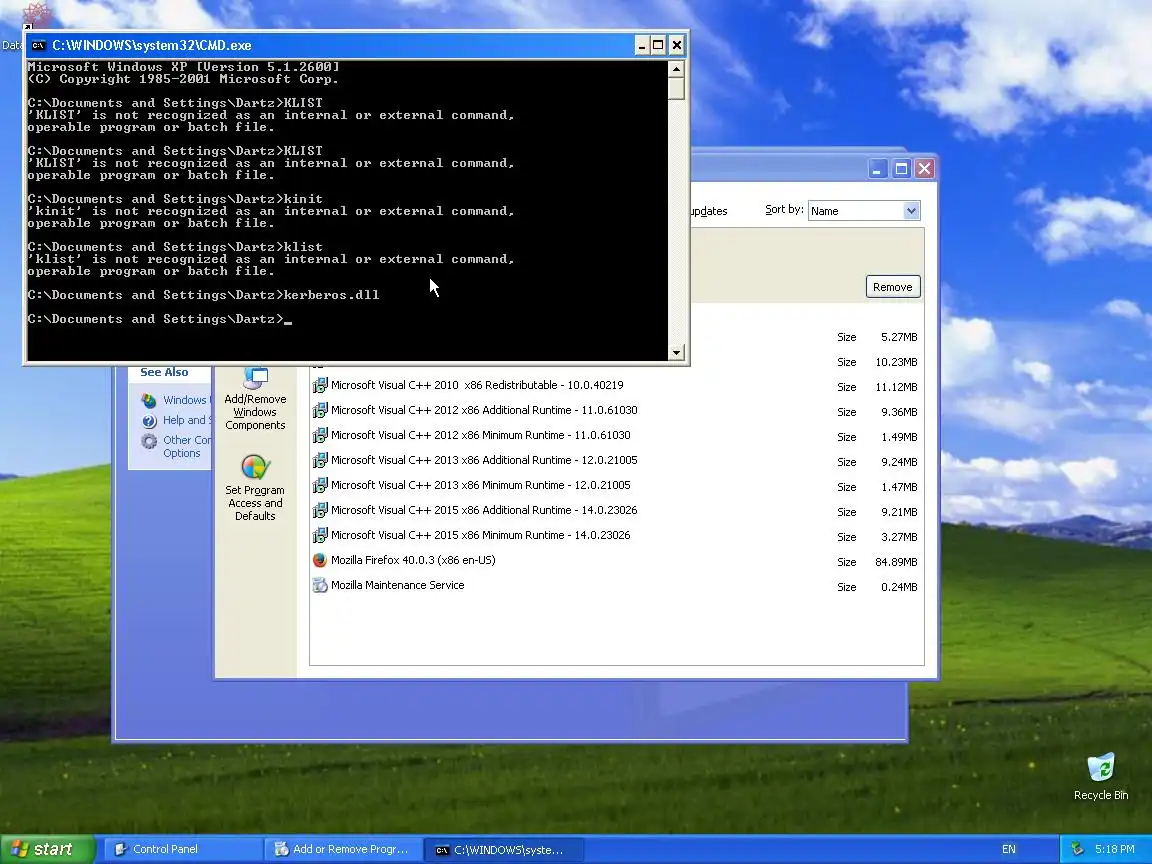The height and width of the screenshot is (864, 1152).
Task: Click the See Also panel header
Action: 165,372
